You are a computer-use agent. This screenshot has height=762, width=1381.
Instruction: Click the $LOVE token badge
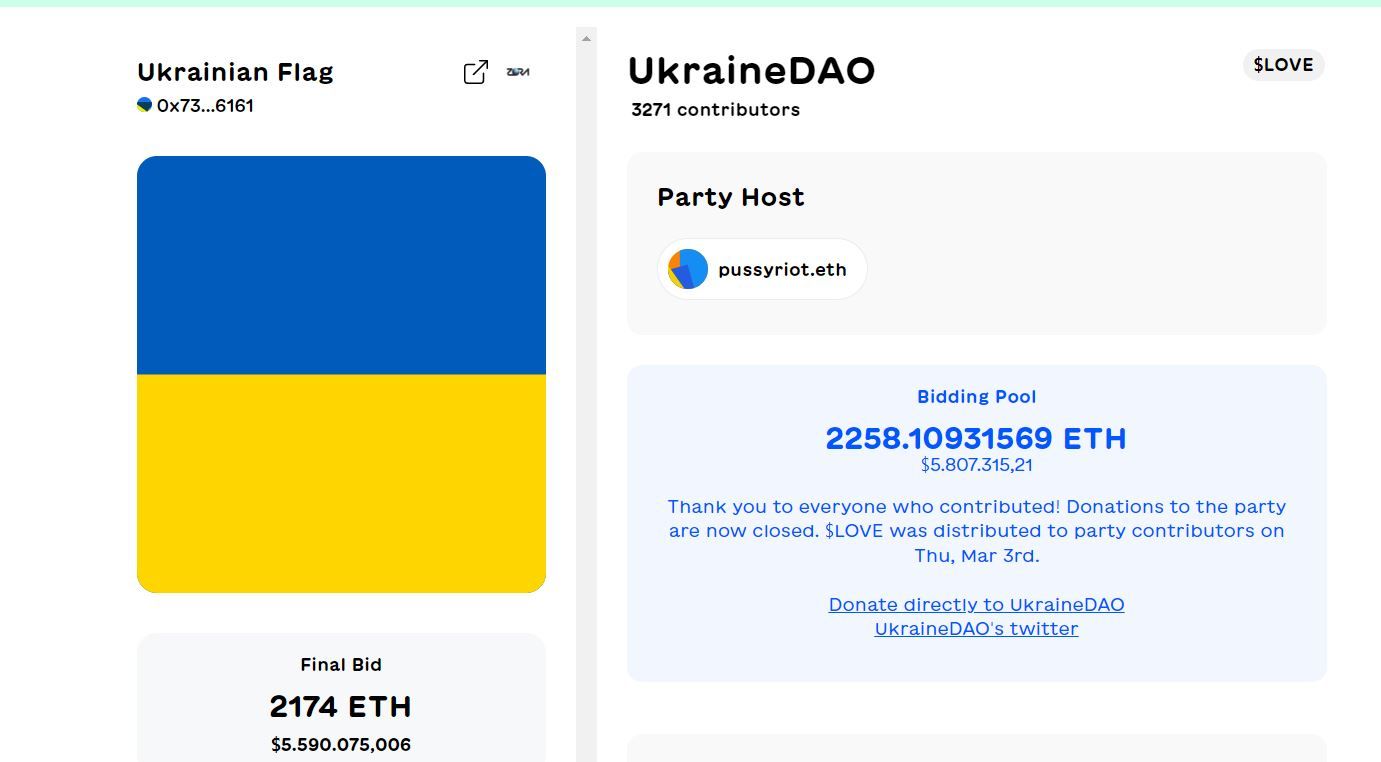pos(1284,65)
